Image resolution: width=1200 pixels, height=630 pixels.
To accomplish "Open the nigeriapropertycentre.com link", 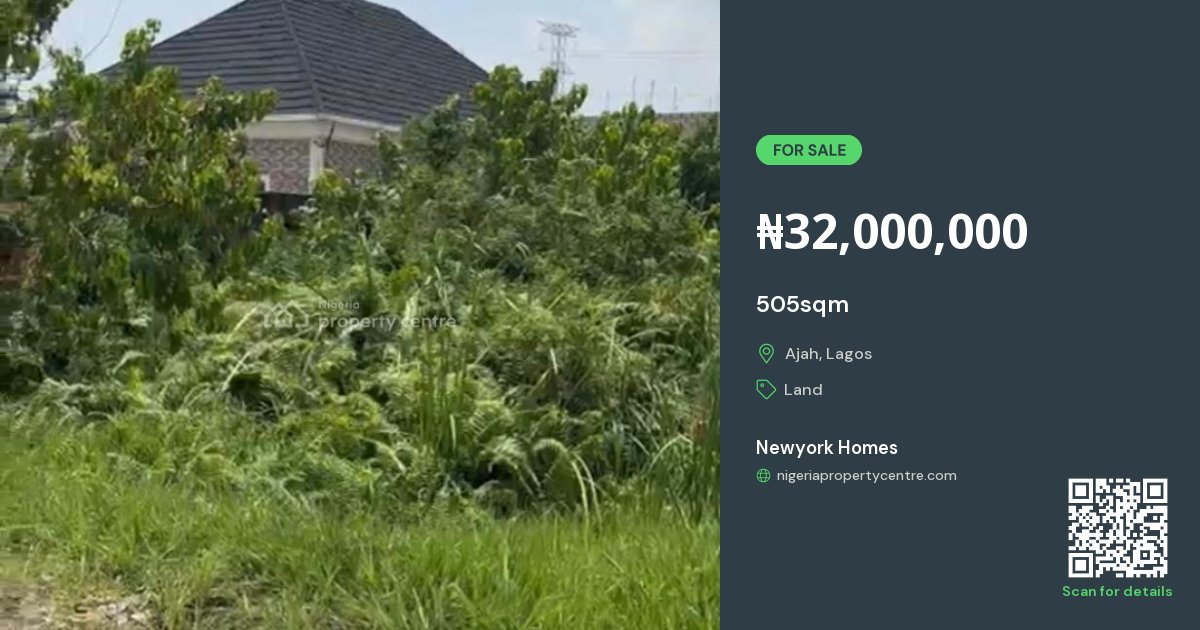I will [x=867, y=476].
